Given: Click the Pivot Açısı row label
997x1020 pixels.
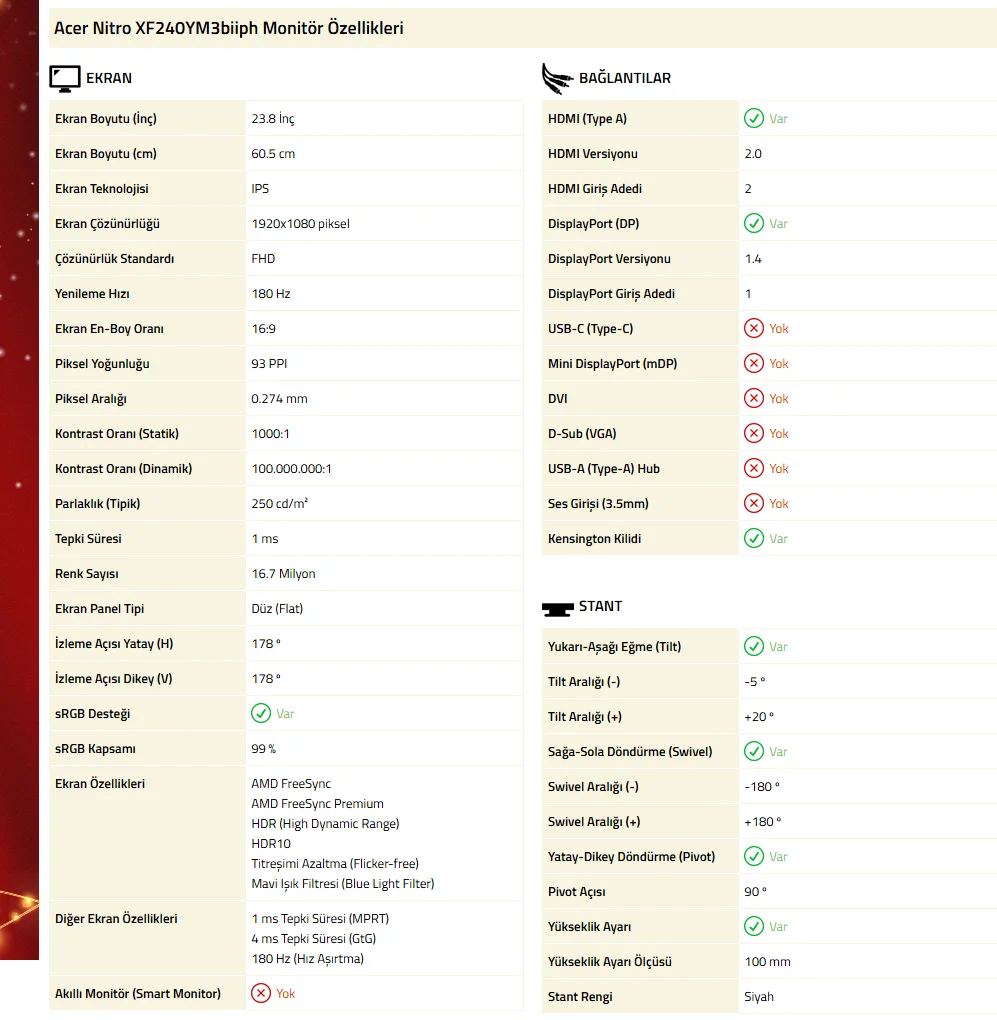Looking at the screenshot, I should (577, 892).
